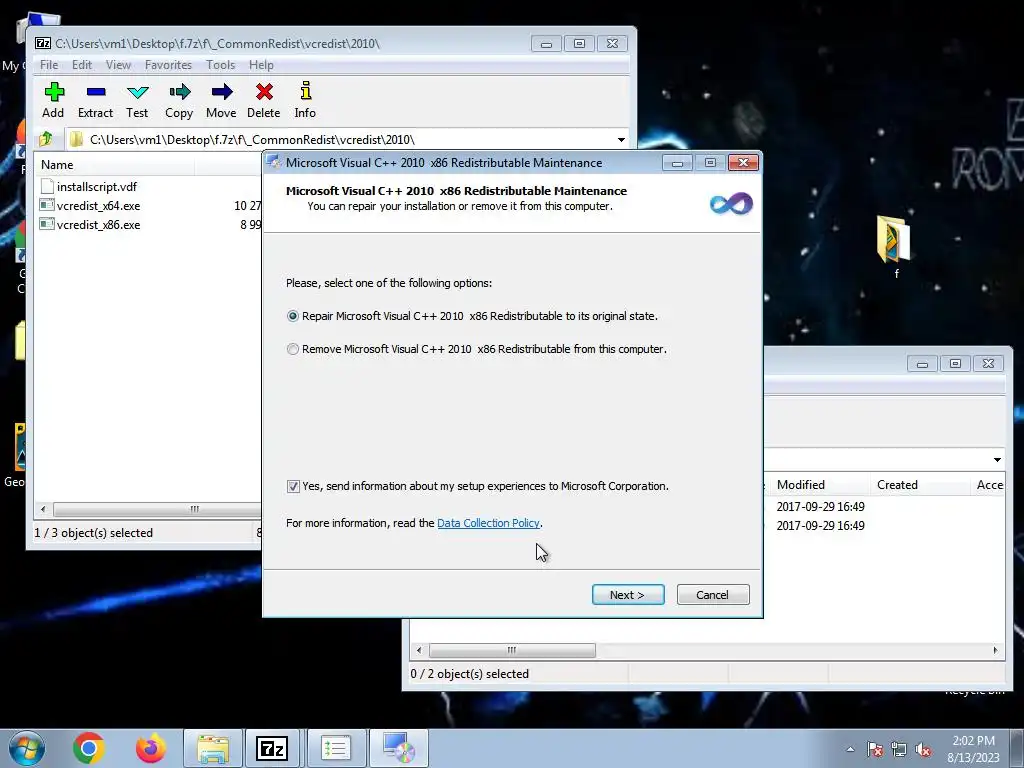
Task: Click the horizontal scrollbar in the front 7-Zip window
Action: pyautogui.click(x=157, y=509)
